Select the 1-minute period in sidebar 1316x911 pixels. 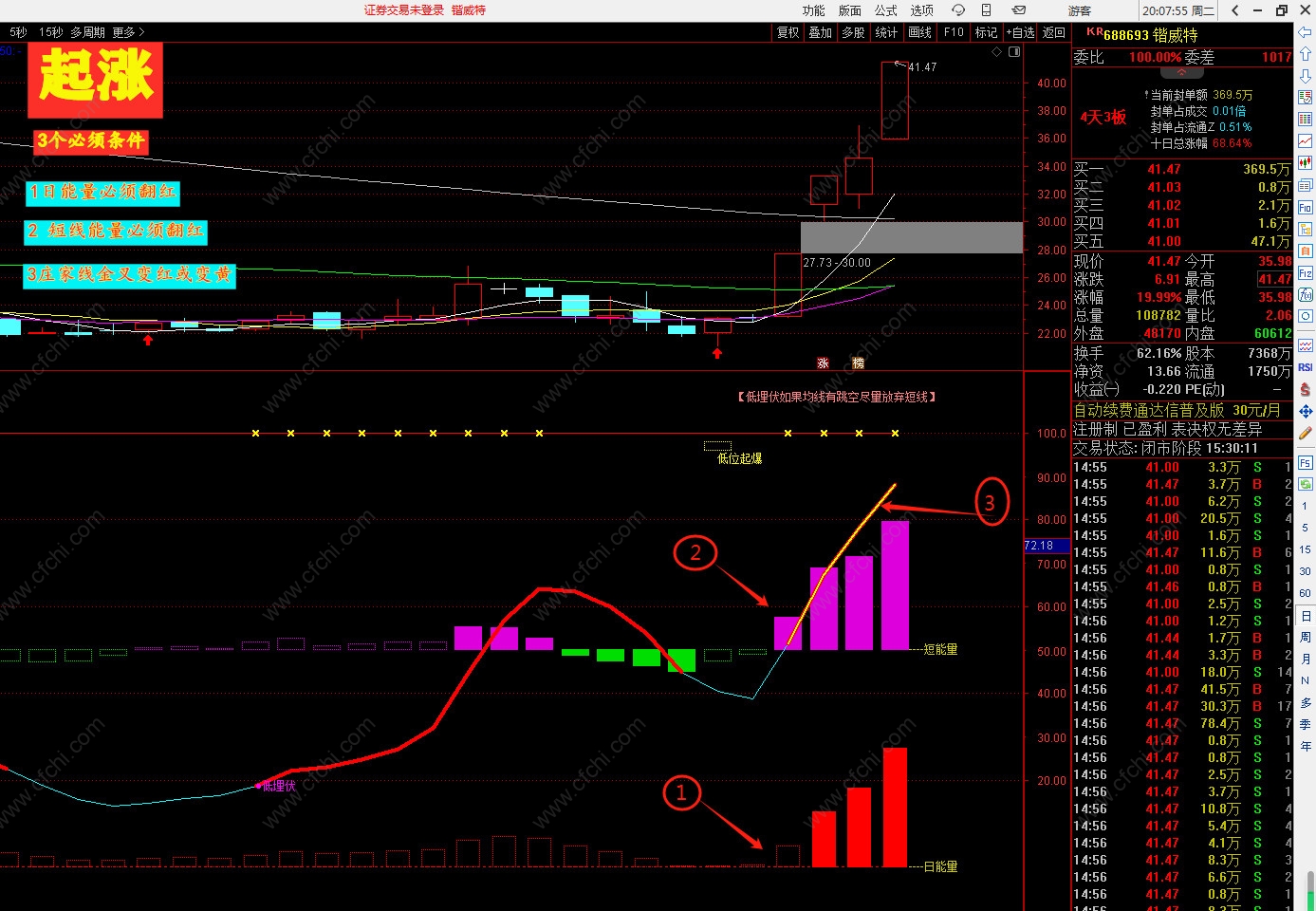pos(1305,506)
